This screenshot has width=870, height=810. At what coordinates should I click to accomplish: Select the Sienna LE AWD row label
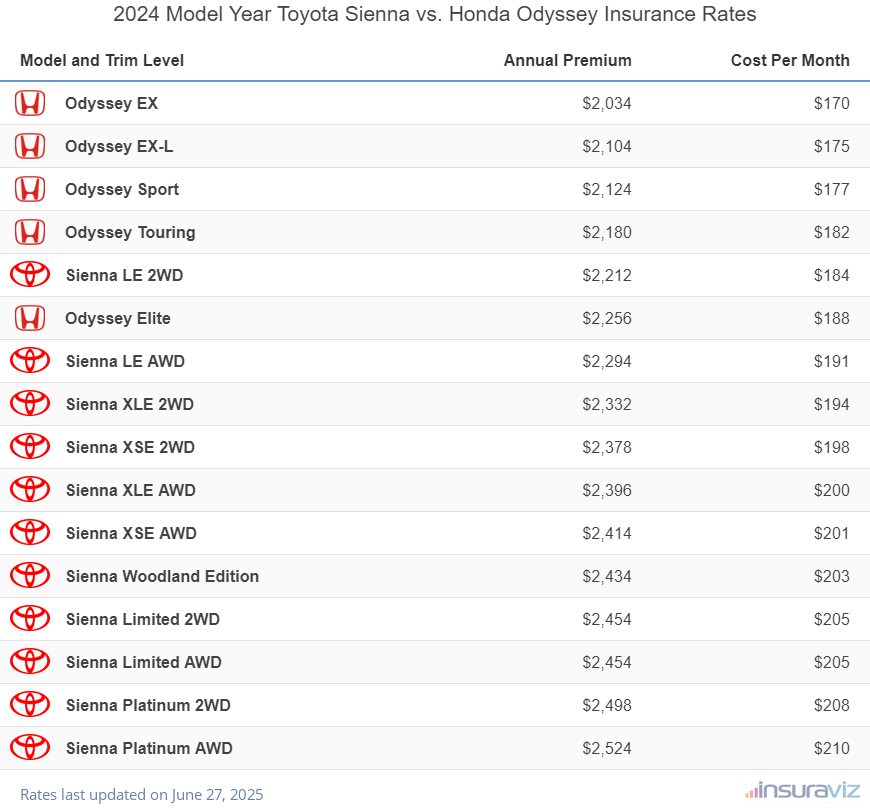(x=125, y=361)
